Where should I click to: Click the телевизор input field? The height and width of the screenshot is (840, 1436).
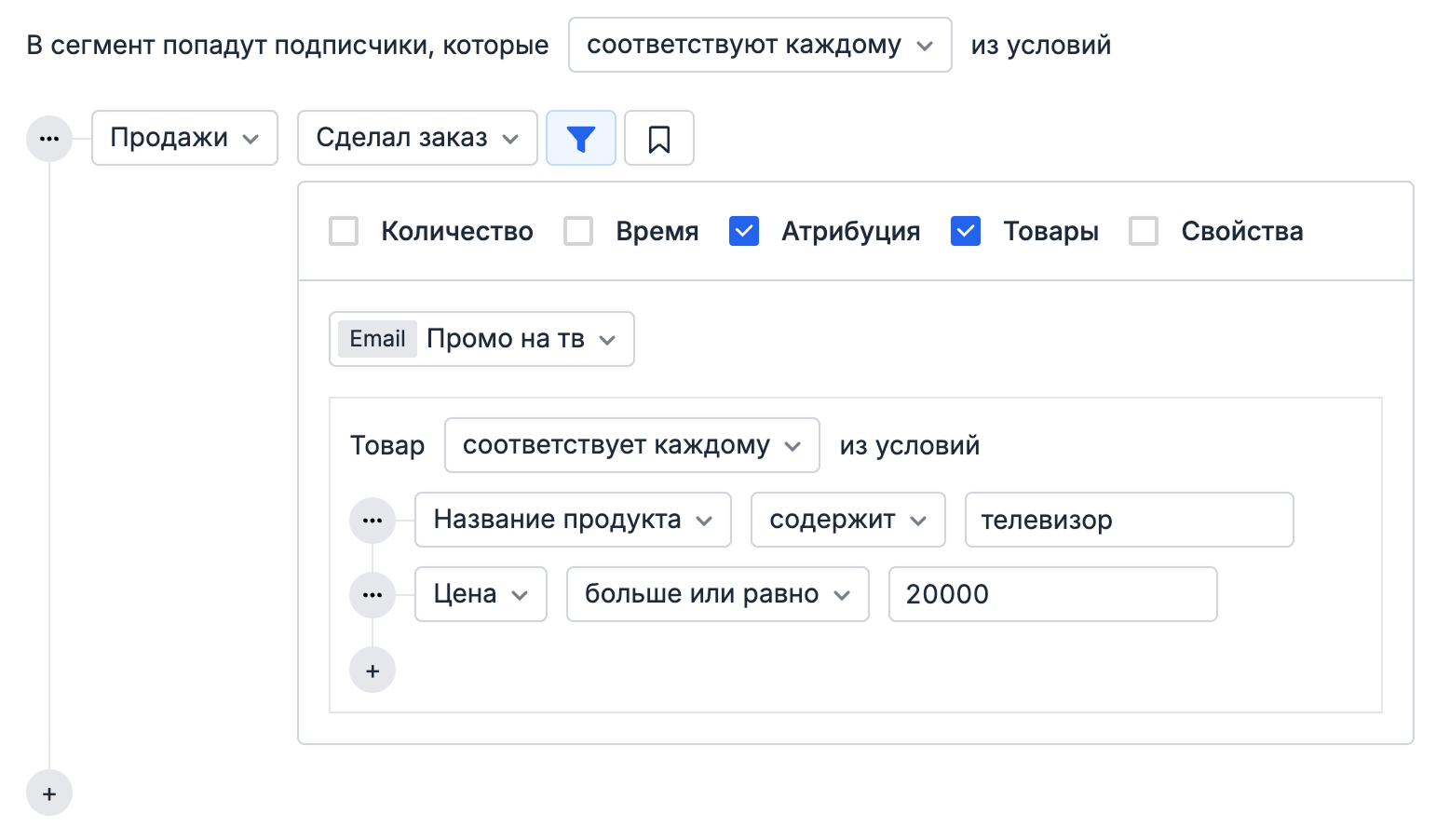click(1128, 520)
